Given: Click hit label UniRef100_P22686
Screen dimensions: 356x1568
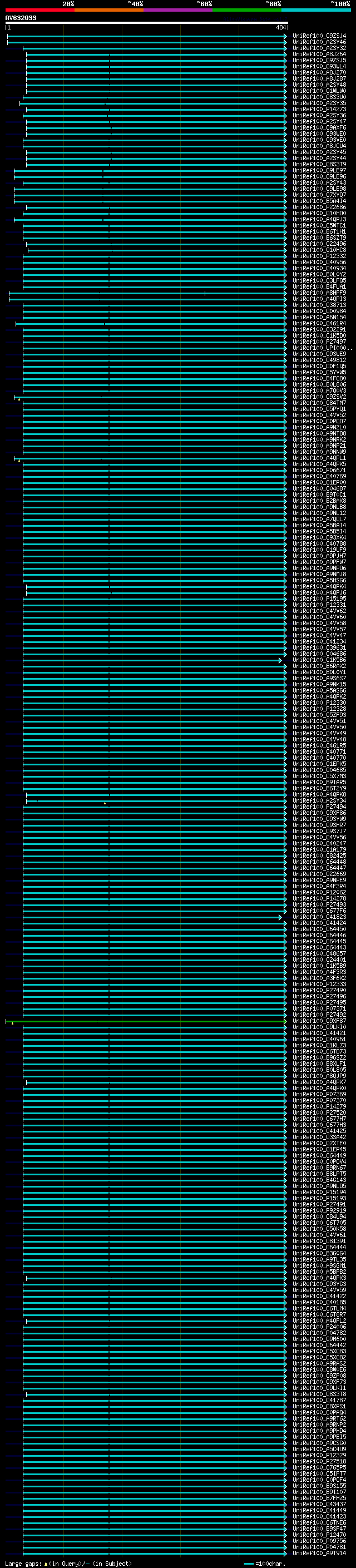Looking at the screenshot, I should (x=319, y=207).
